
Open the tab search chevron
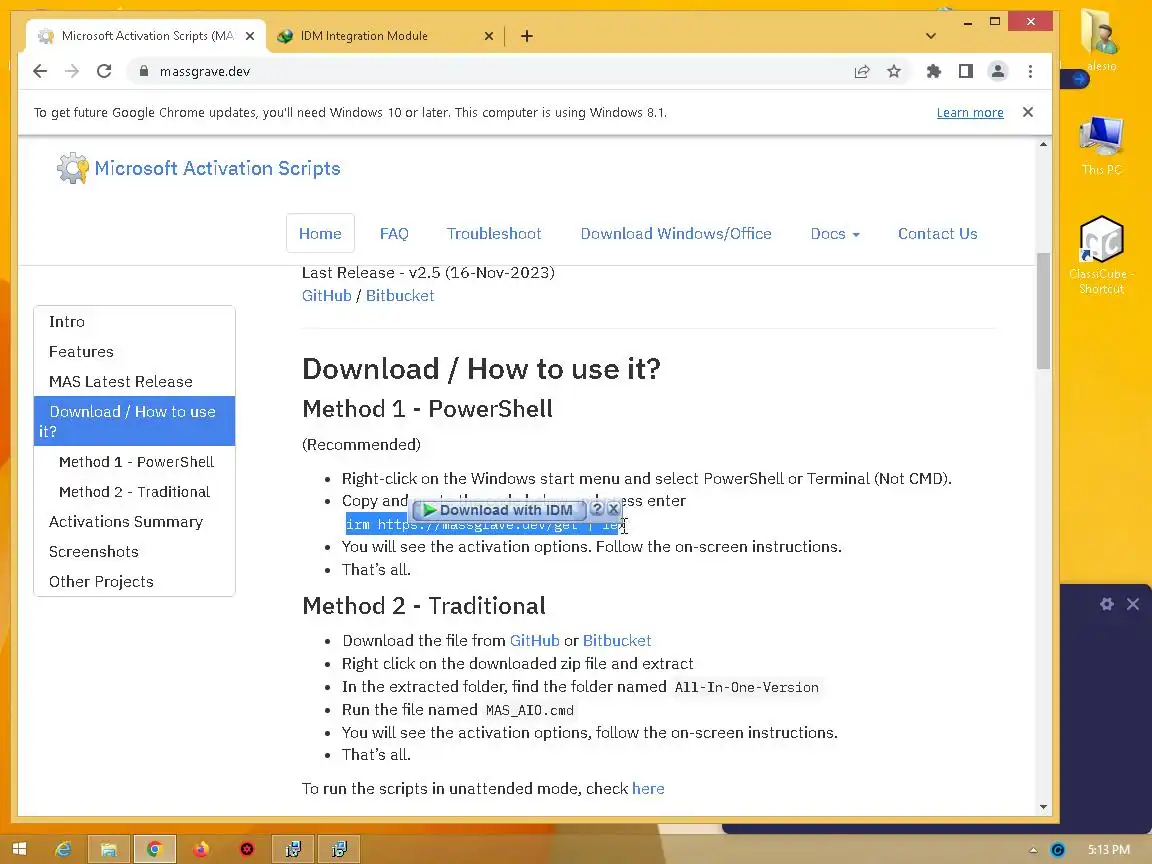point(931,36)
